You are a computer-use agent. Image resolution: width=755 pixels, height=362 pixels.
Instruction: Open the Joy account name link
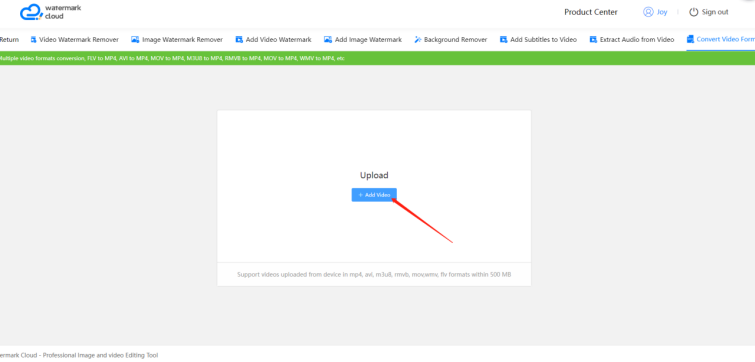coord(662,13)
